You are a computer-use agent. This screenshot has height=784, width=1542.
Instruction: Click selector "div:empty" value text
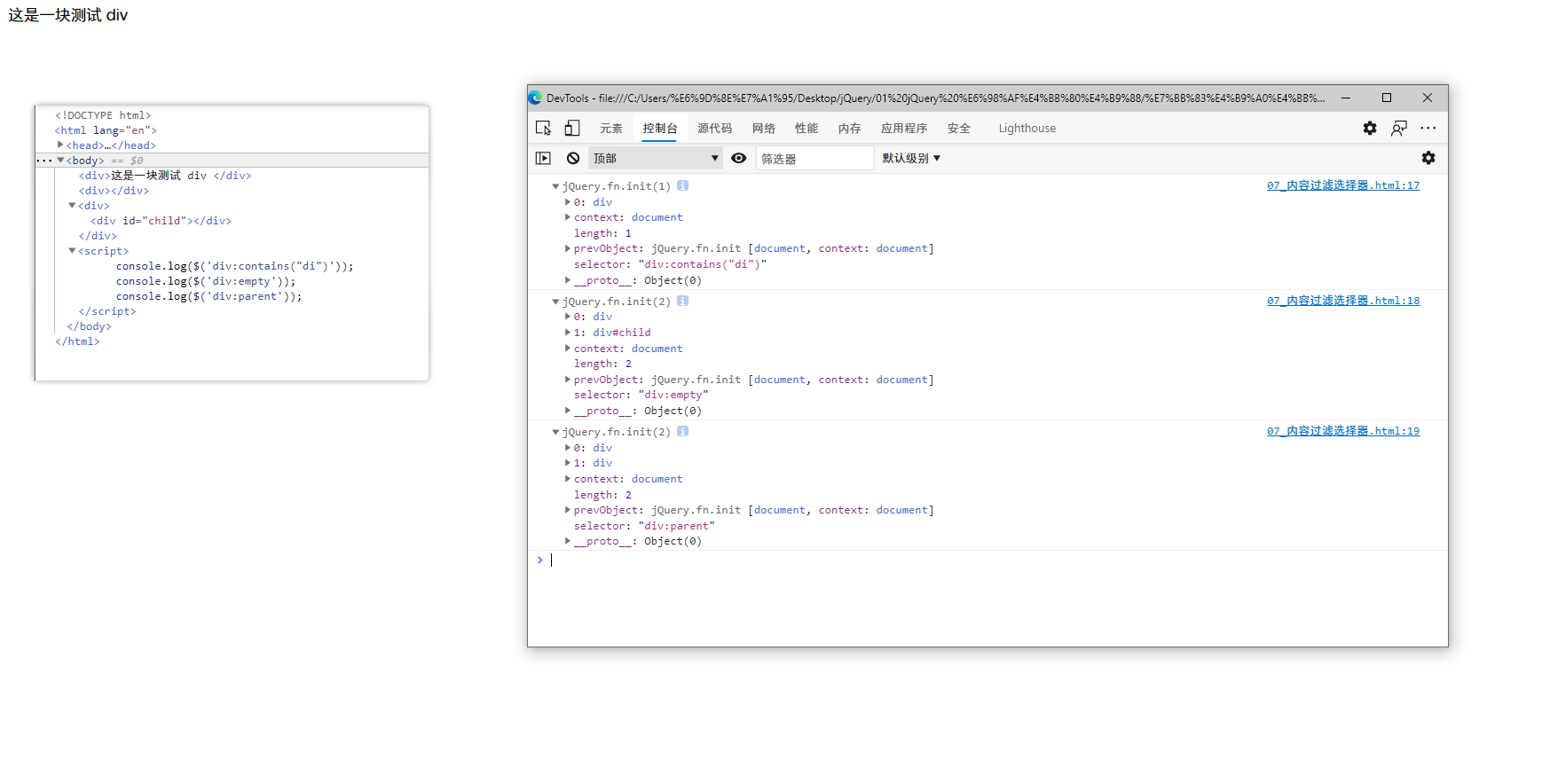673,395
